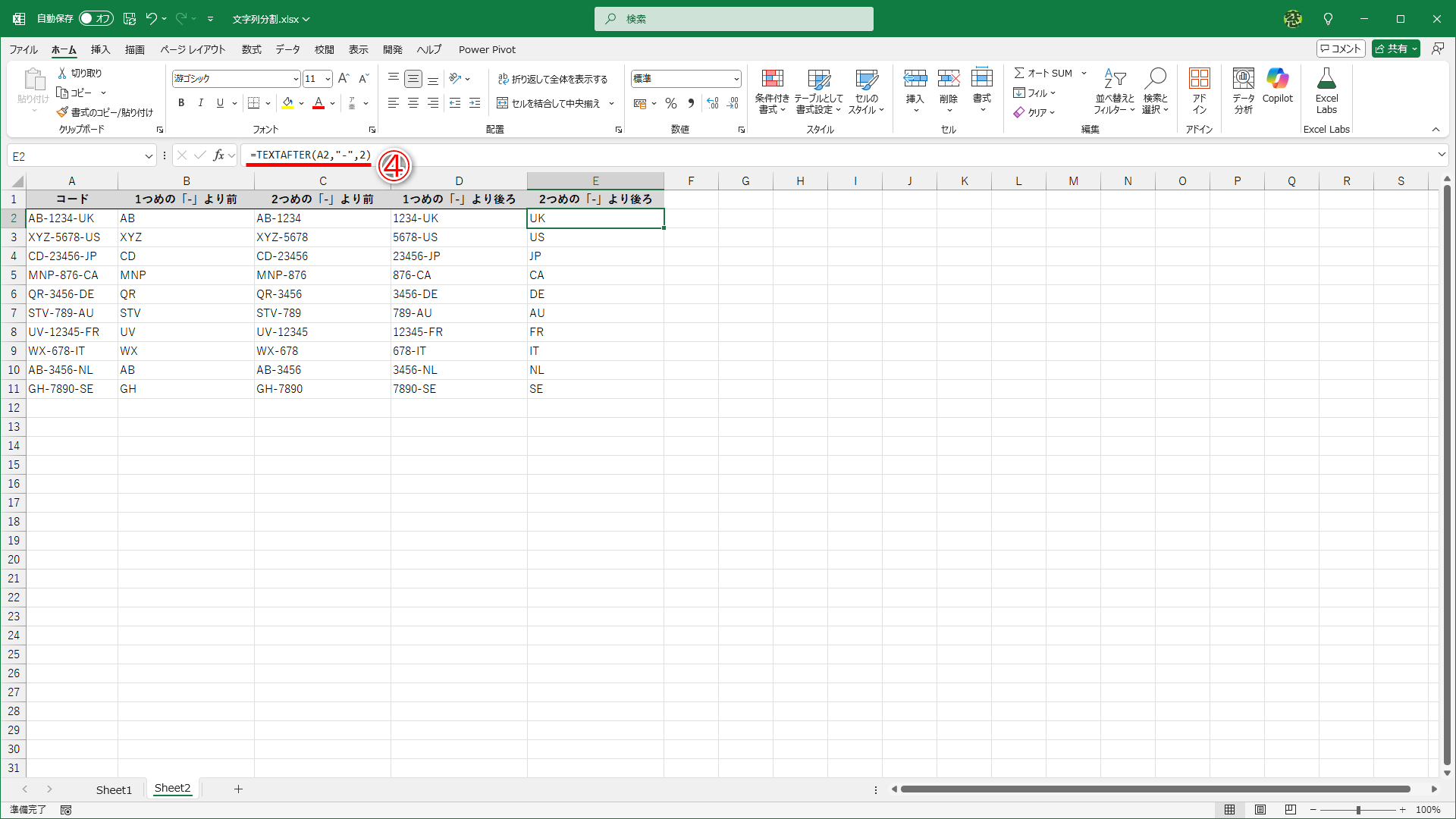Image resolution: width=1456 pixels, height=819 pixels.
Task: Click the percent style icon
Action: 670,103
